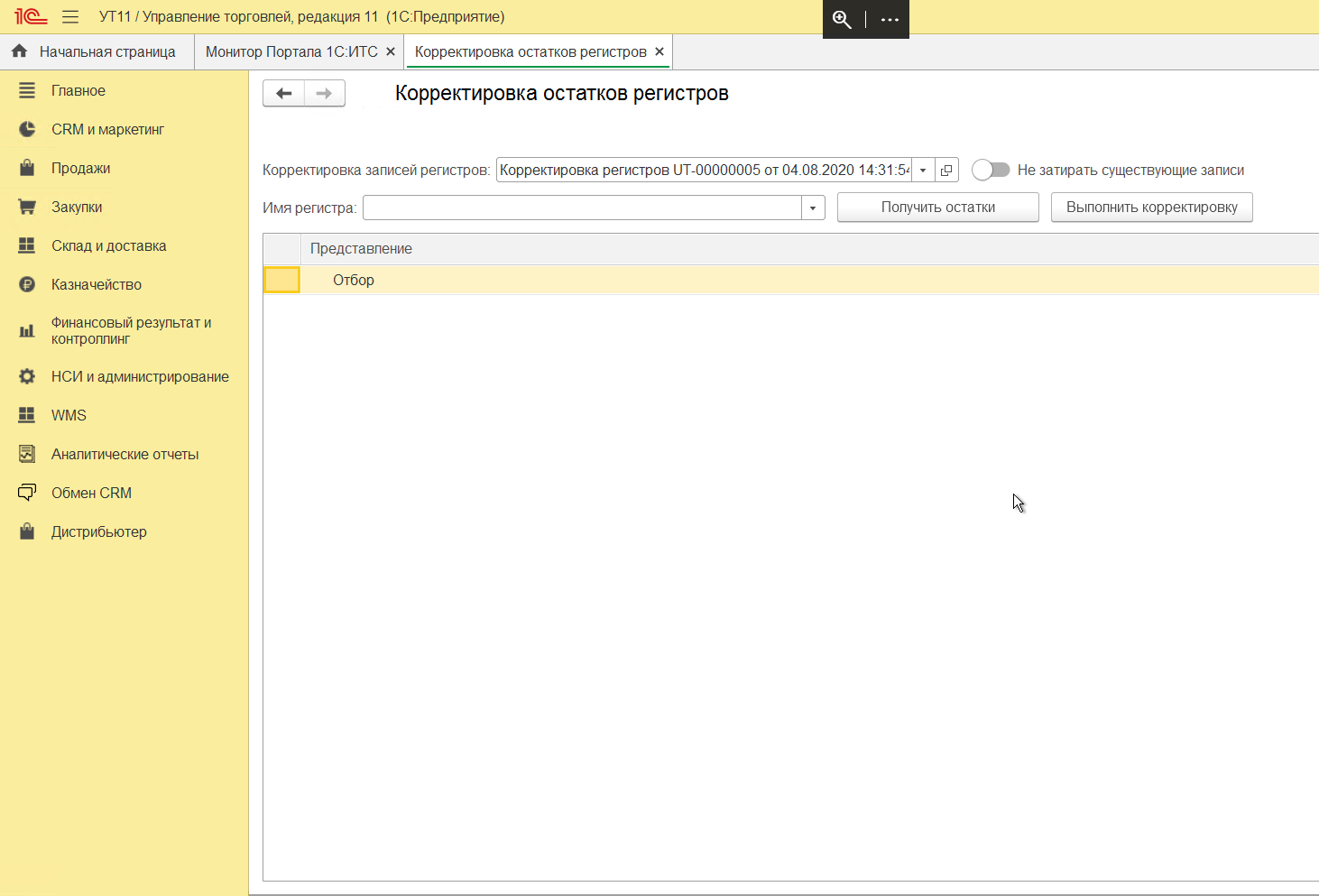Image resolution: width=1319 pixels, height=896 pixels.
Task: Click the Продажи bag icon
Action: [x=27, y=168]
